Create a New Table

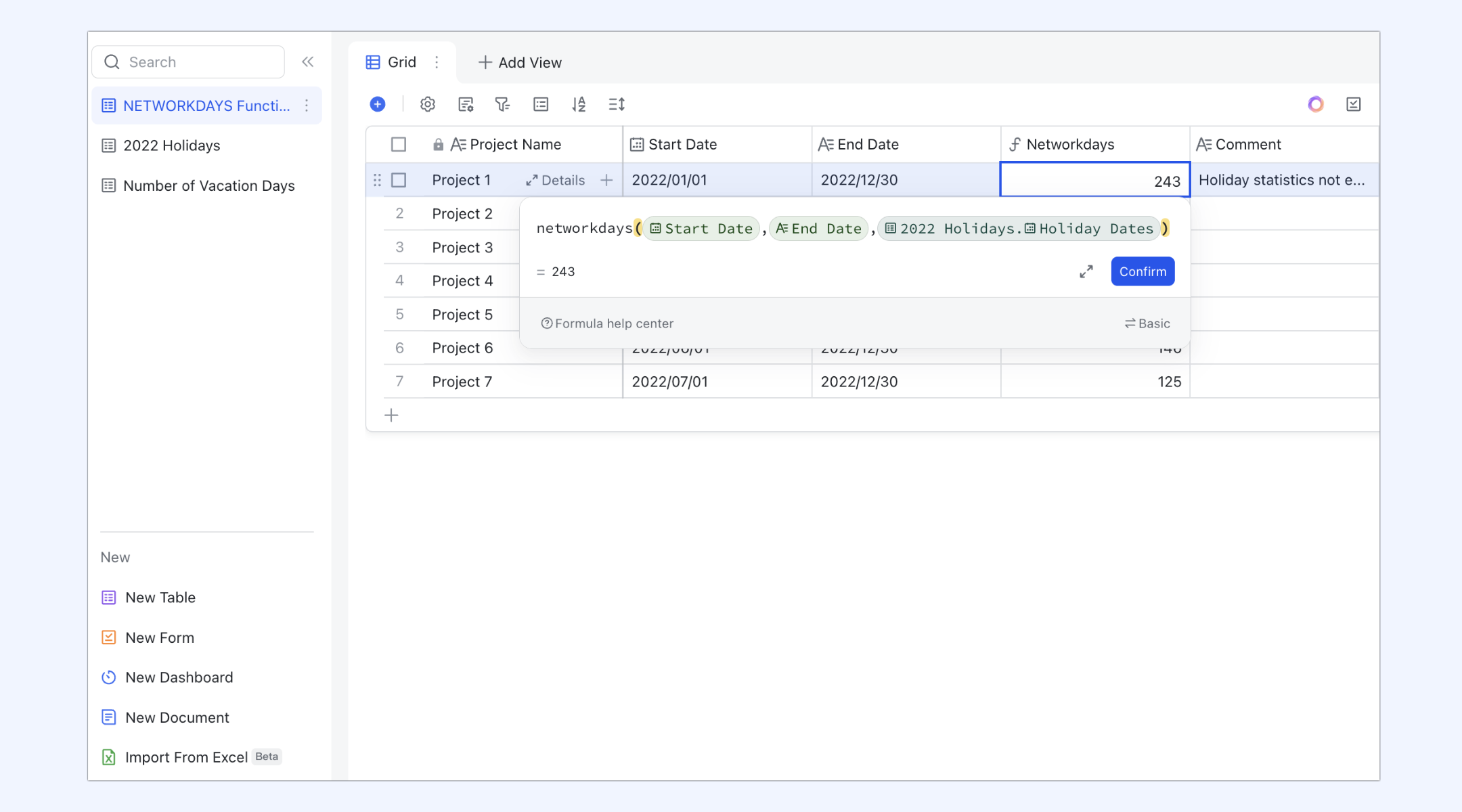pos(148,597)
